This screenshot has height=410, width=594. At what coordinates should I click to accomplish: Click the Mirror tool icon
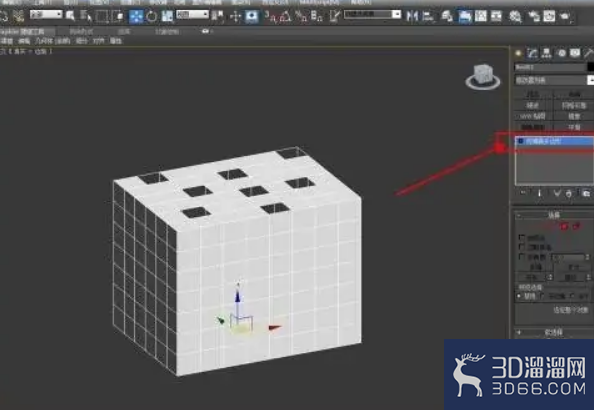[412, 16]
